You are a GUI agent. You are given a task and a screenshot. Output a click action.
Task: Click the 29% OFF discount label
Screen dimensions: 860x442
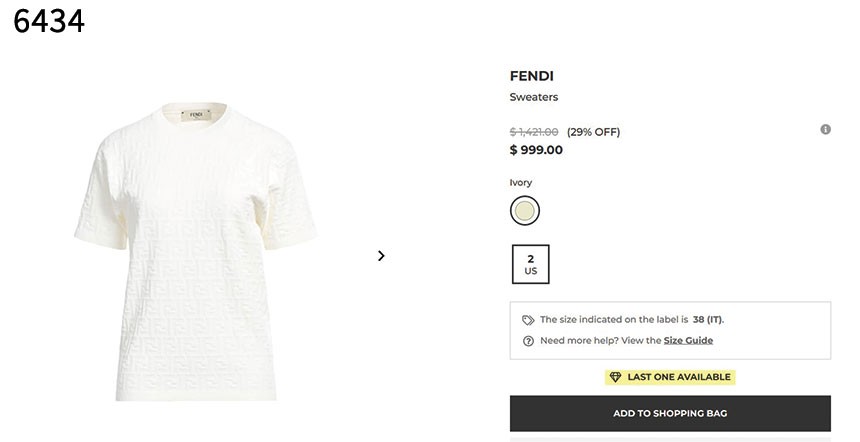[593, 132]
